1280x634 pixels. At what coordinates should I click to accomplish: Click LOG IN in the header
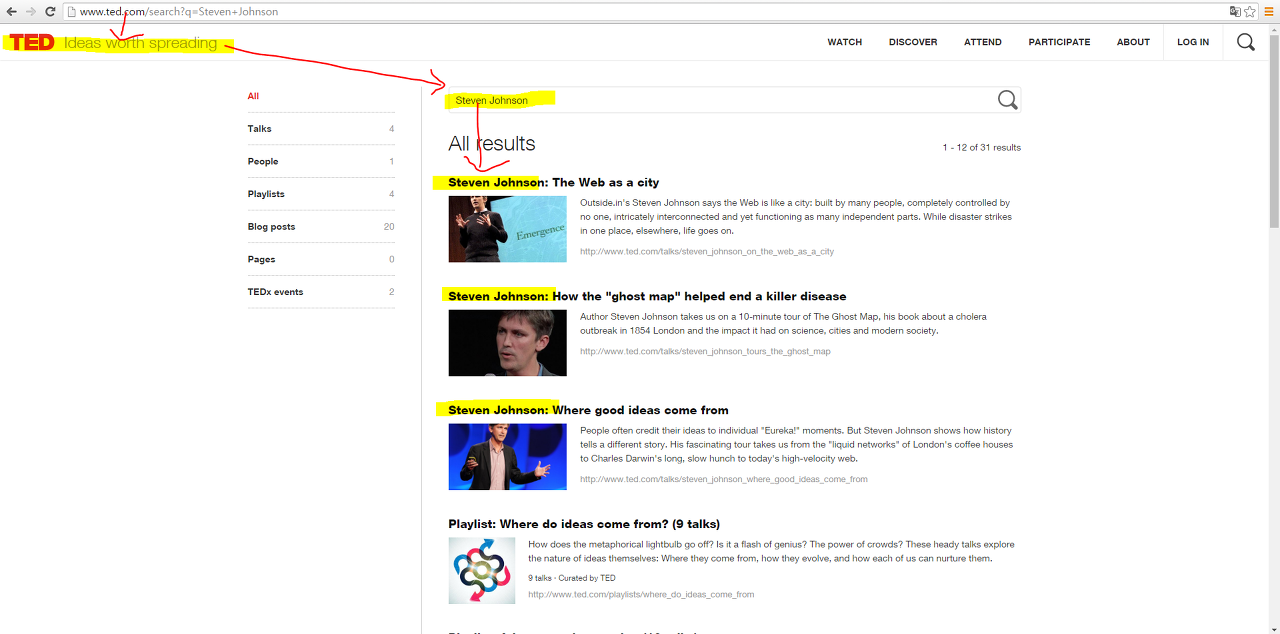click(1192, 42)
